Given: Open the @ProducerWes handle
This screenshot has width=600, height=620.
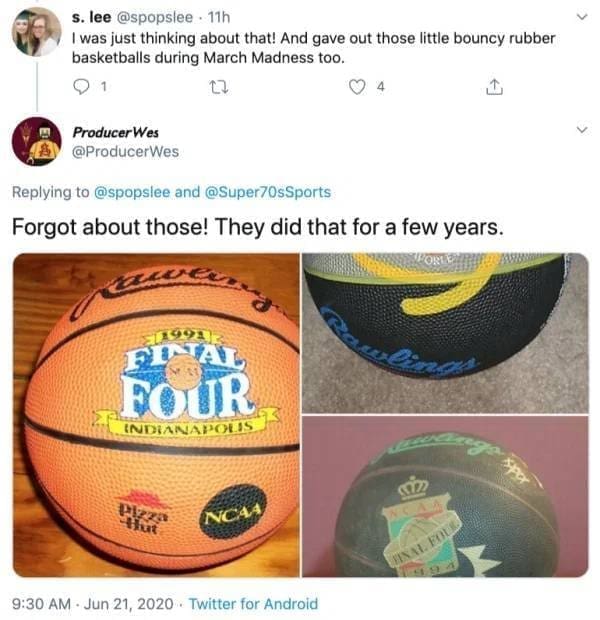Looking at the screenshot, I should (x=125, y=152).
